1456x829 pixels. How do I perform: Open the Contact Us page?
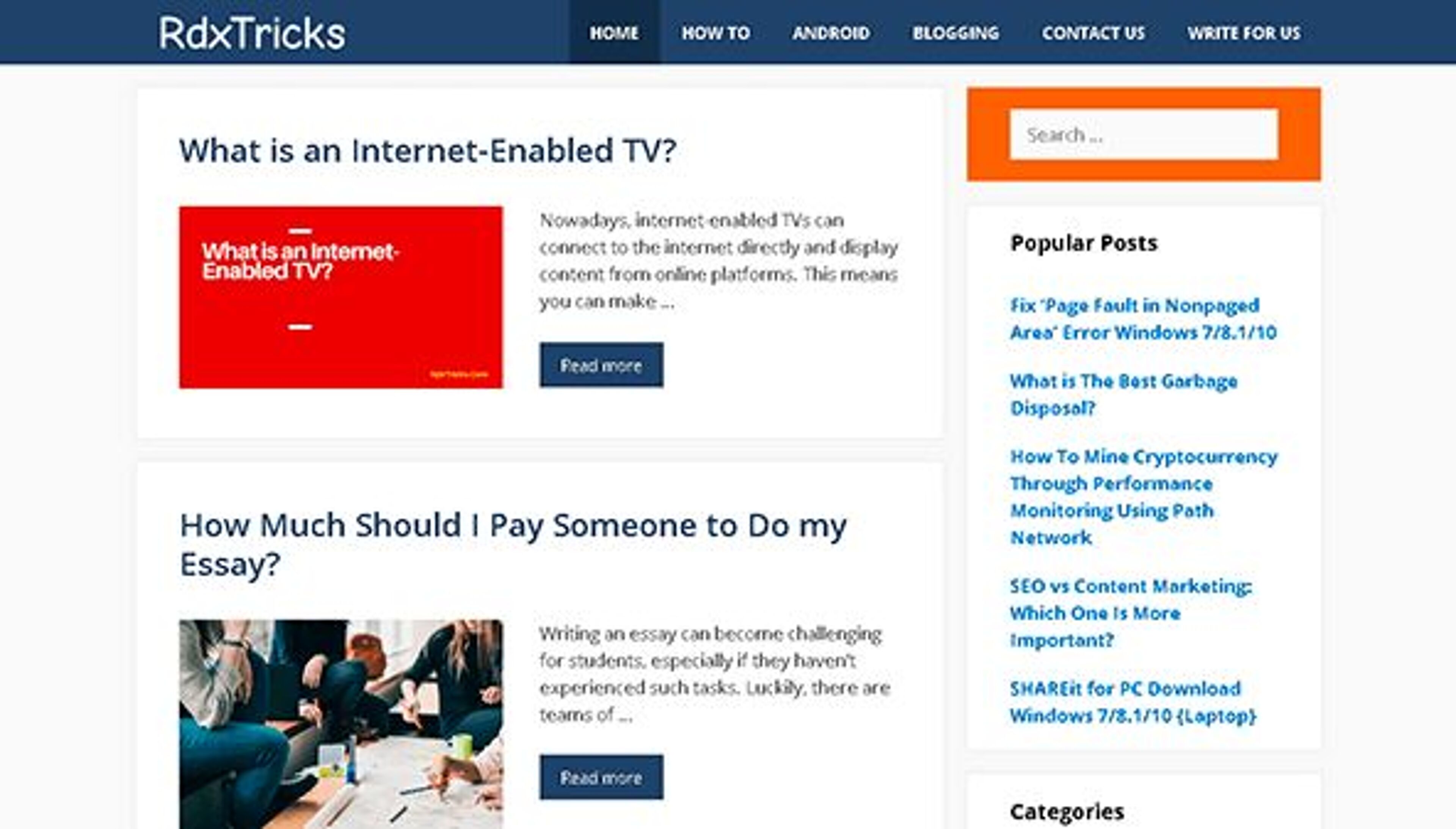[1093, 33]
